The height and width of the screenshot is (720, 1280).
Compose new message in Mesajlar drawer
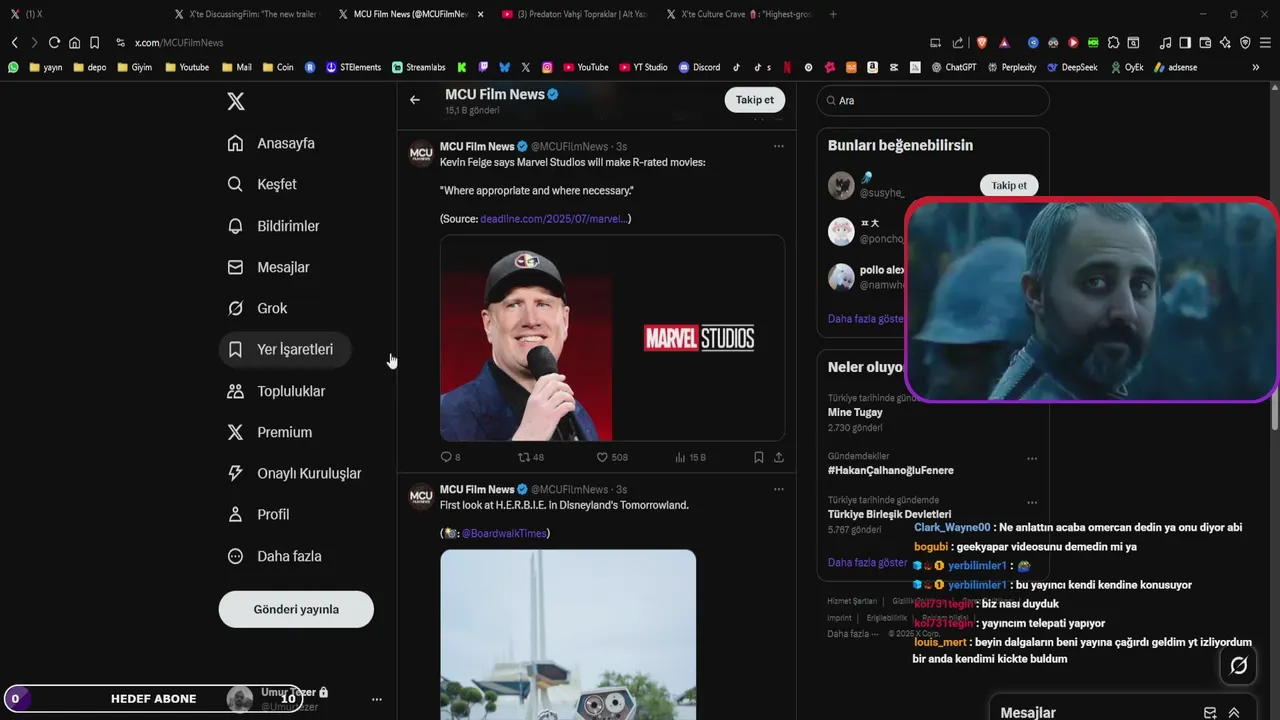point(1210,713)
